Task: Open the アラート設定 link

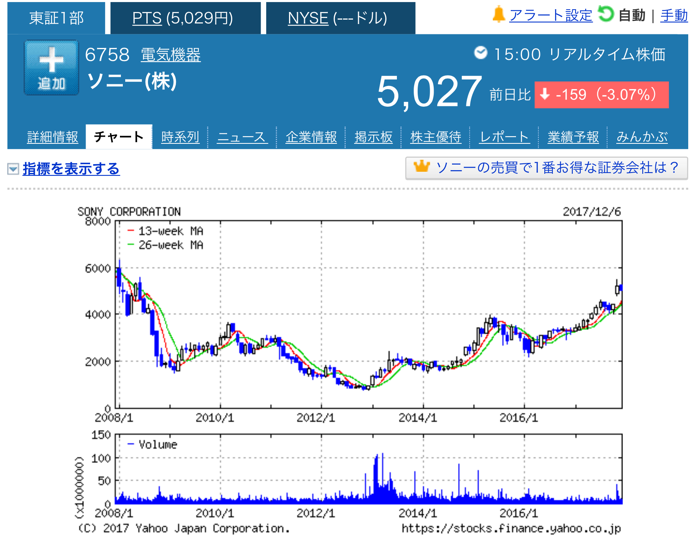Action: pyautogui.click(x=551, y=16)
